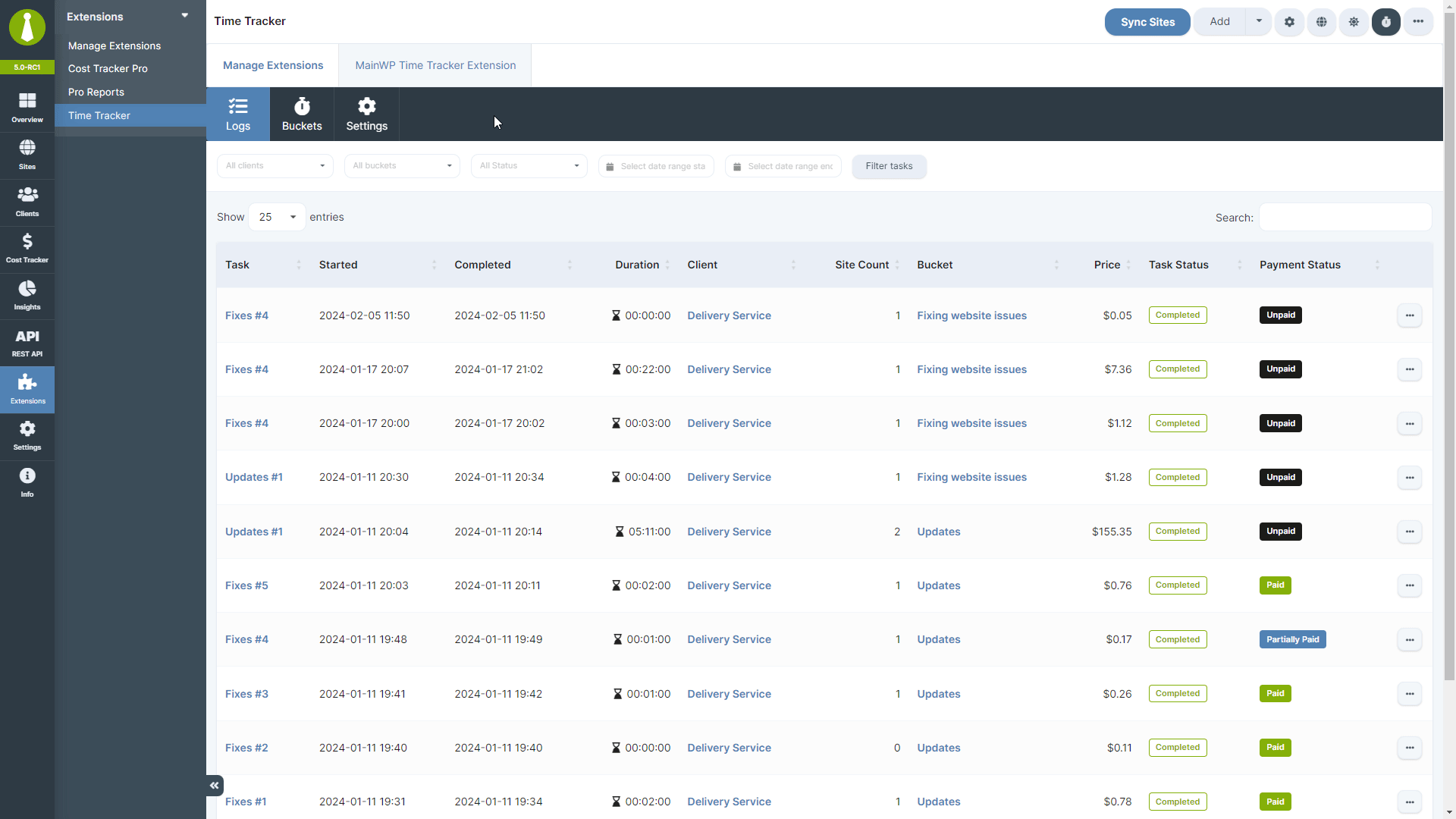Screen dimensions: 1456x819
Task: Go to Insights in the sidebar
Action: (27, 295)
